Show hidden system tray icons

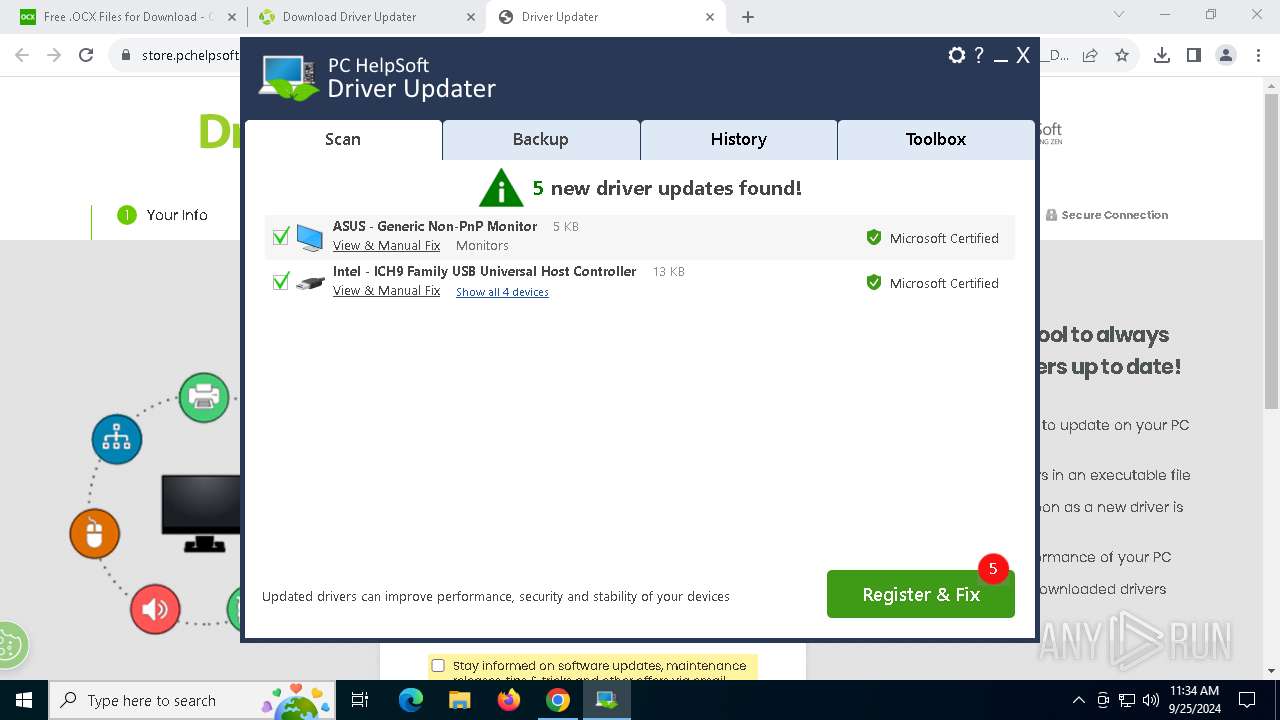(x=1078, y=700)
